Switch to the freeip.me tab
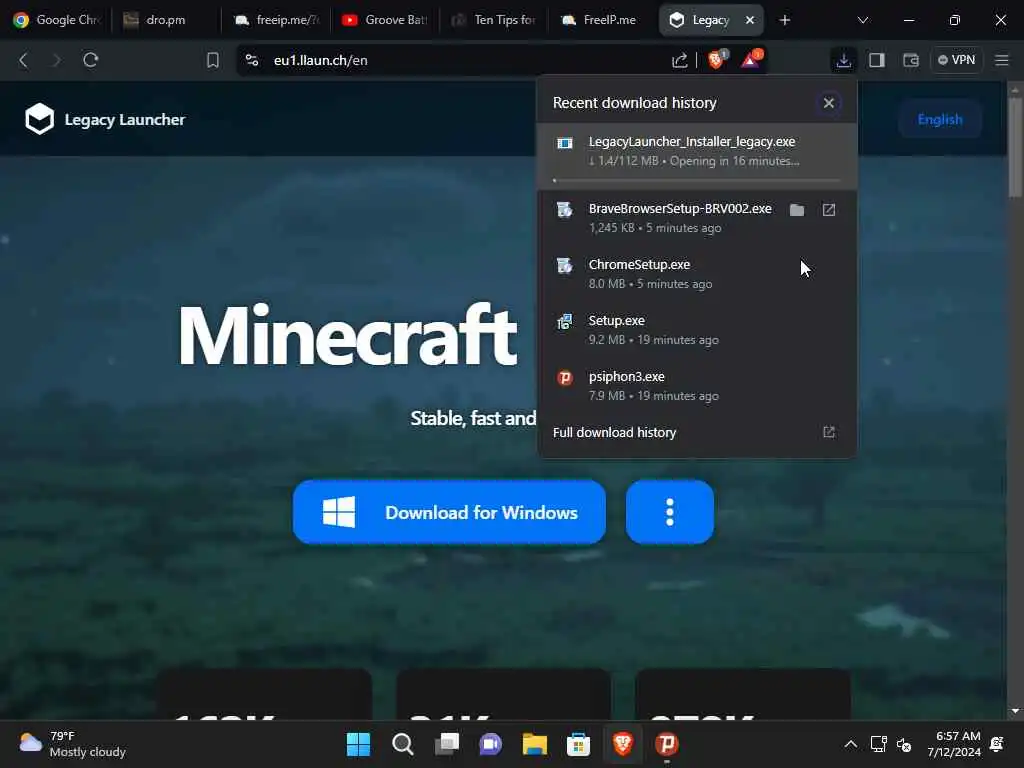The width and height of the screenshot is (1024, 768). (x=276, y=20)
